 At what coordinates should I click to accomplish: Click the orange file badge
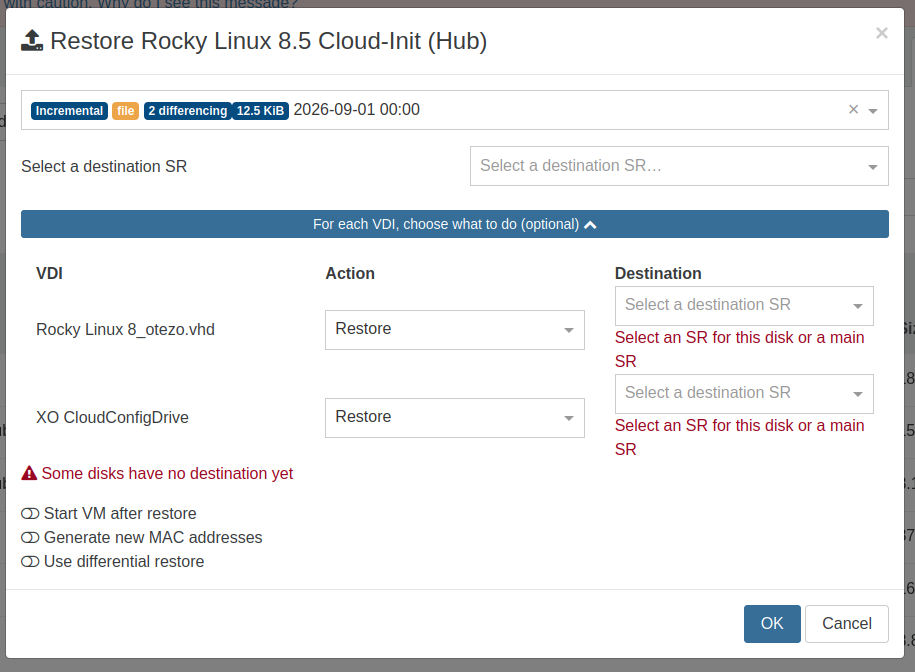click(x=125, y=111)
